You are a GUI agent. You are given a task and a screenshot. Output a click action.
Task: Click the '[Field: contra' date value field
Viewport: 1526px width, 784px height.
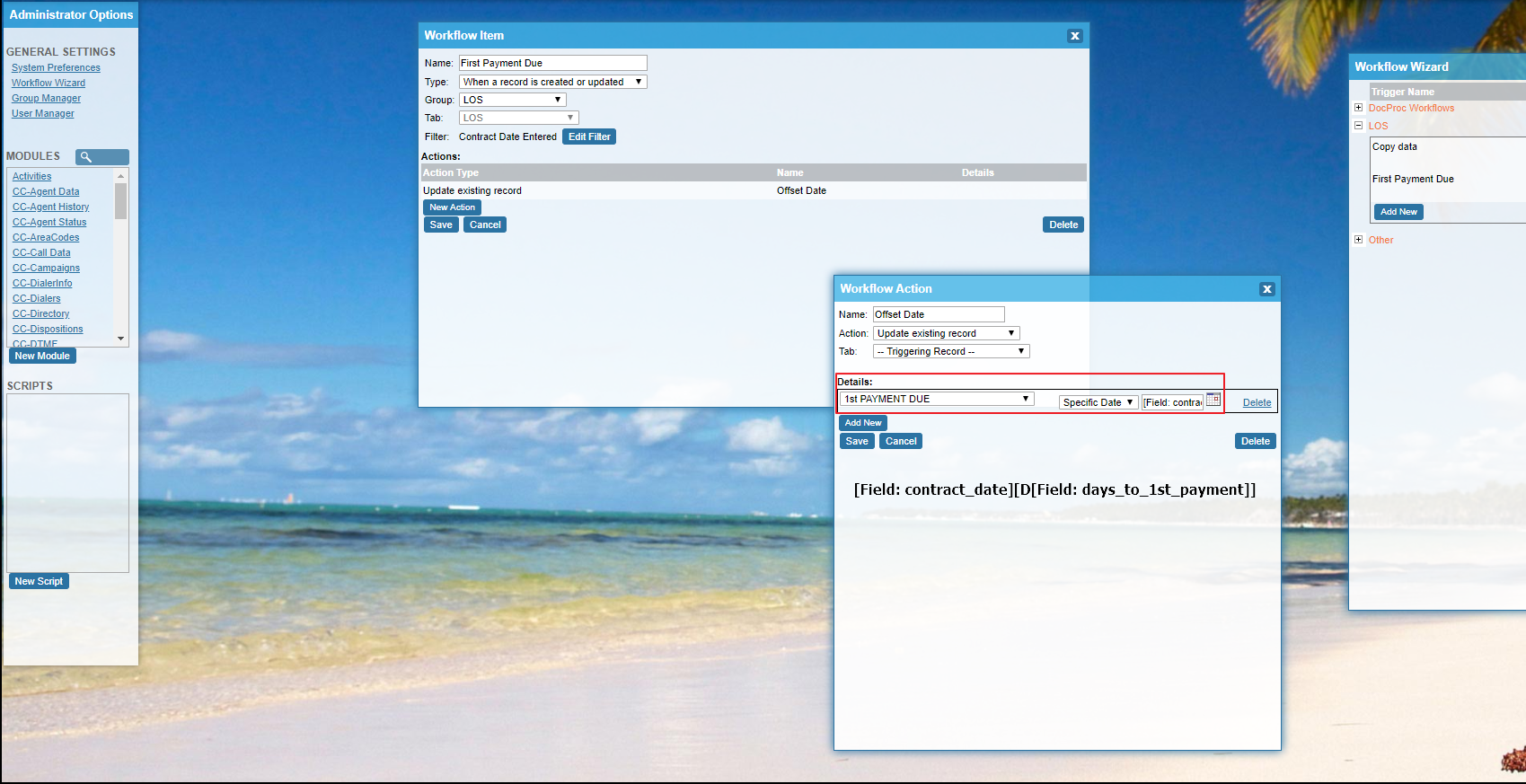1172,402
